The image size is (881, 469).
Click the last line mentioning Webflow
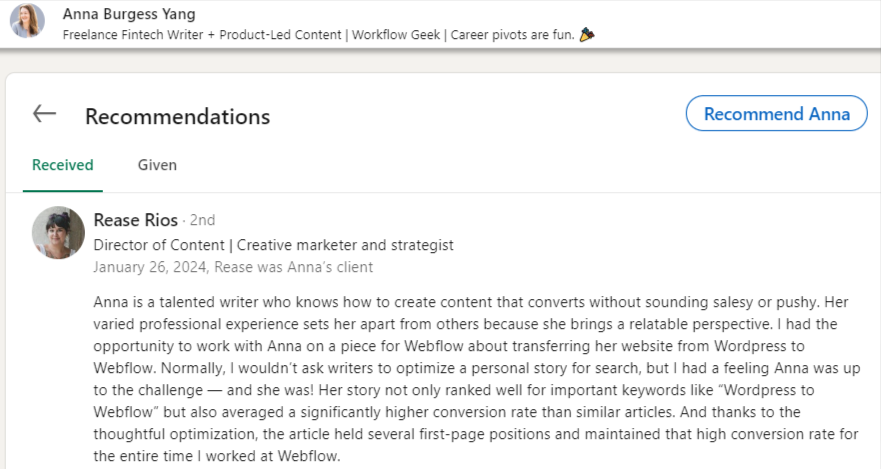(x=217, y=456)
